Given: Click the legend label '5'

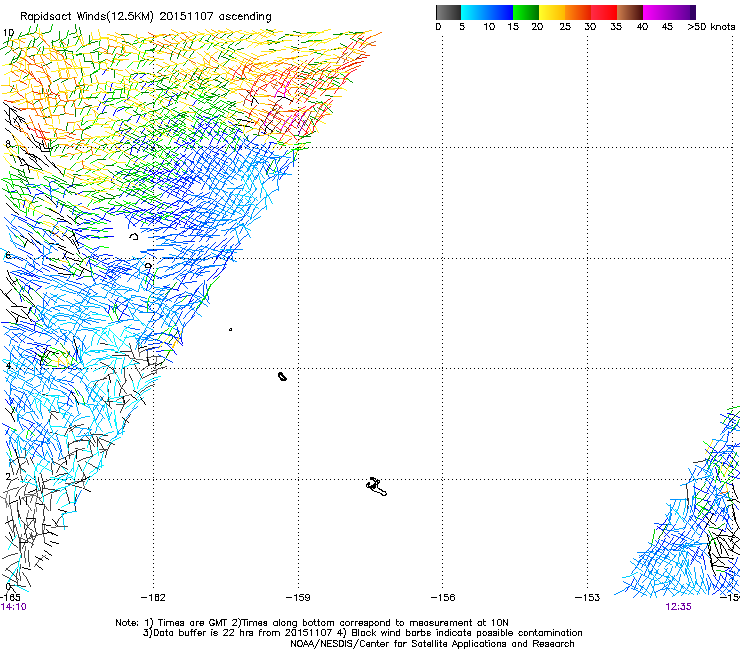Looking at the screenshot, I should (x=462, y=27).
